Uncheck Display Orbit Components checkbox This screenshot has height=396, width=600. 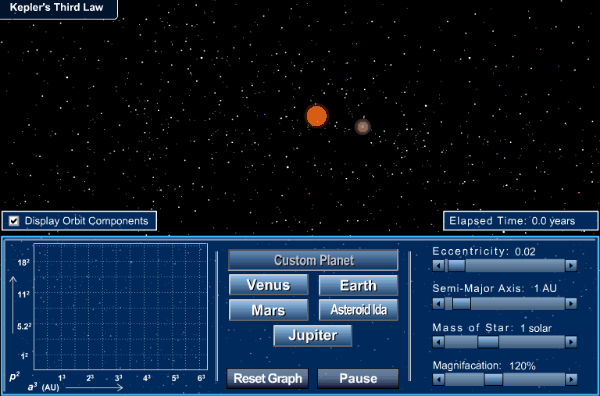[x=14, y=221]
